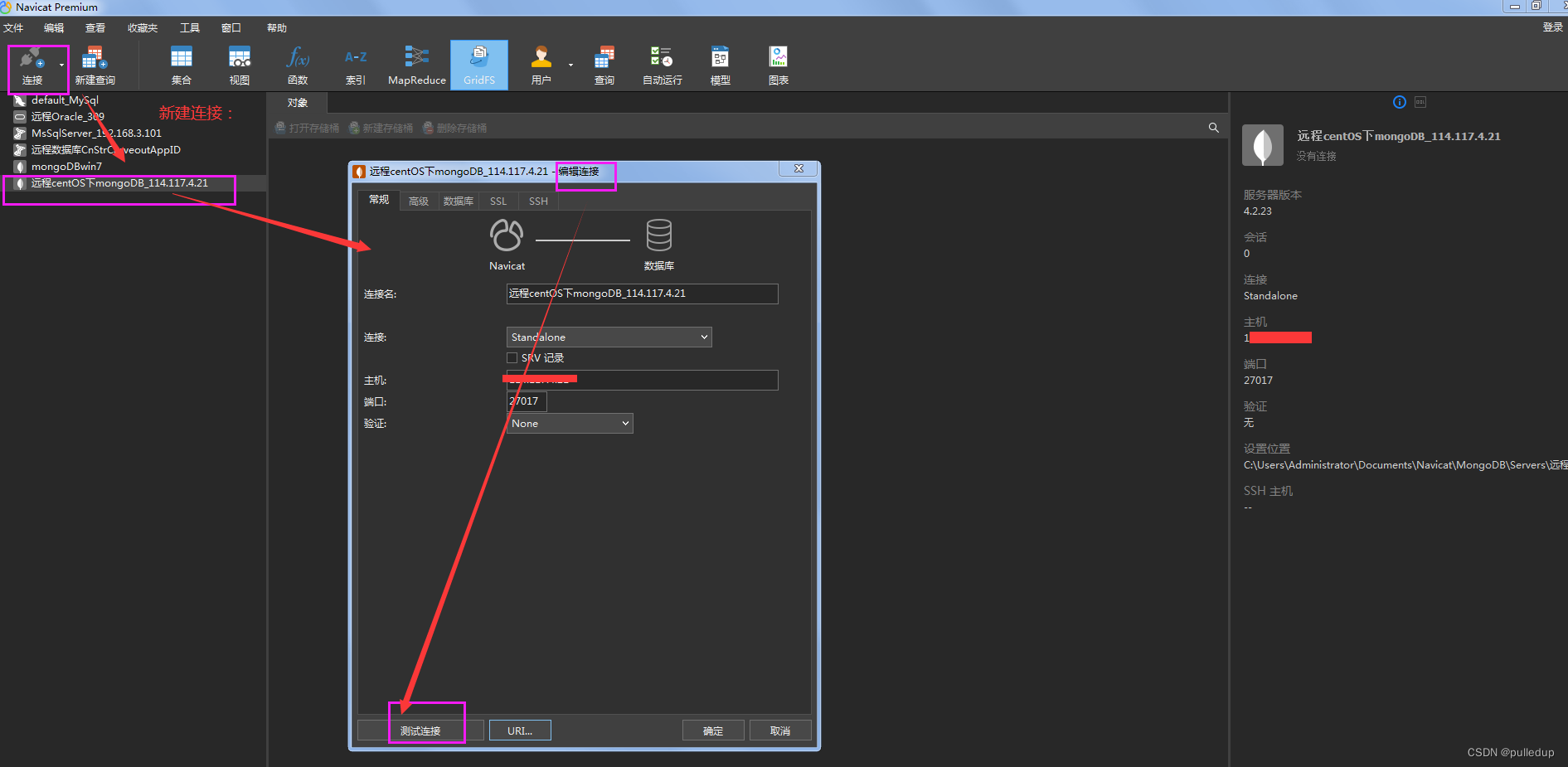This screenshot has width=1568, height=767.
Task: Click the 确定 button
Action: [x=713, y=731]
